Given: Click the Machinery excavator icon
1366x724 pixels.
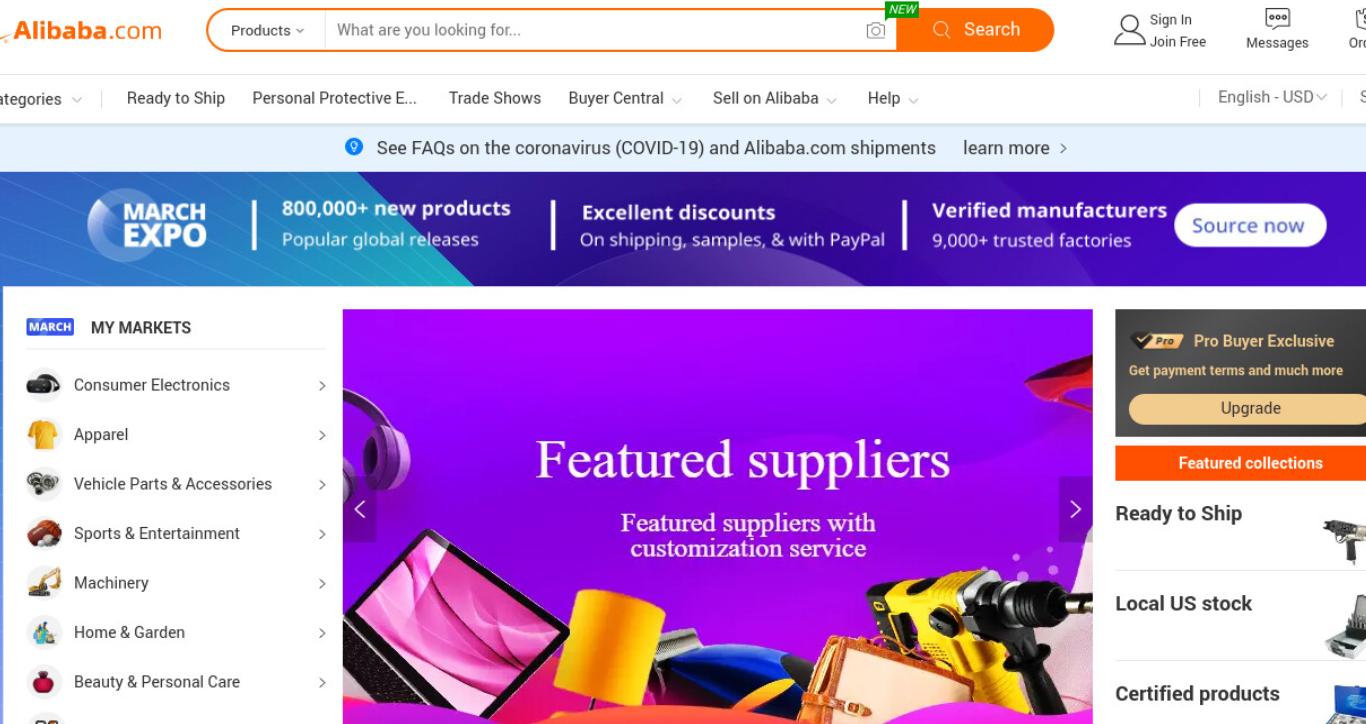Looking at the screenshot, I should 43,583.
